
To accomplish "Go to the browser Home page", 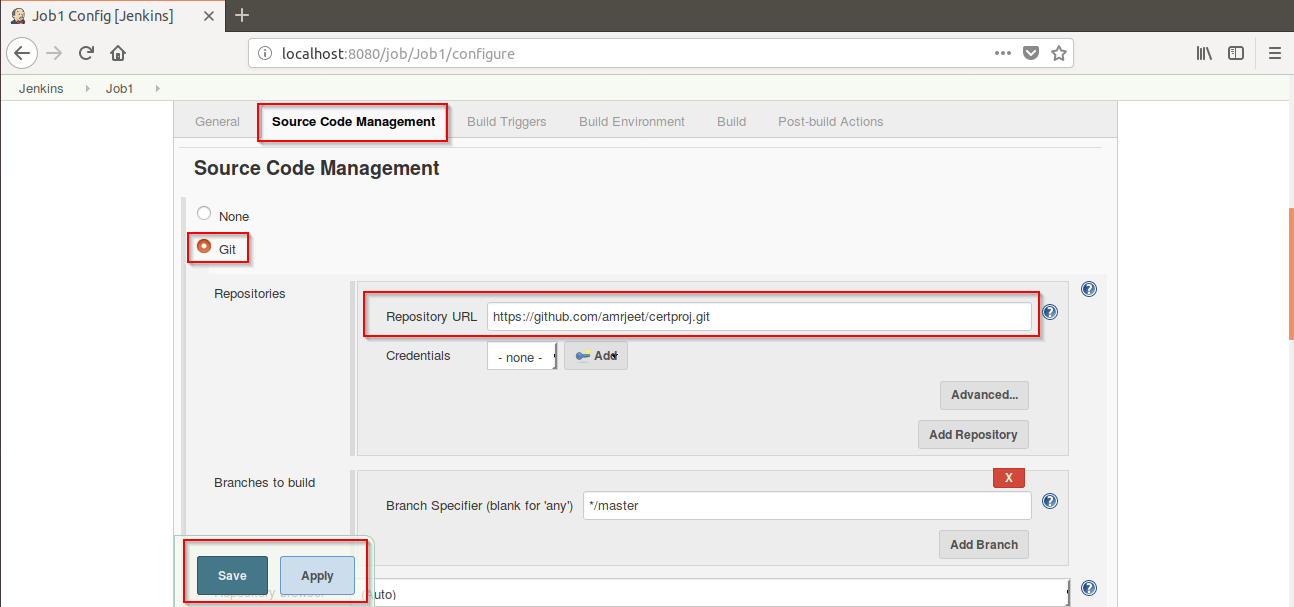I will [118, 53].
